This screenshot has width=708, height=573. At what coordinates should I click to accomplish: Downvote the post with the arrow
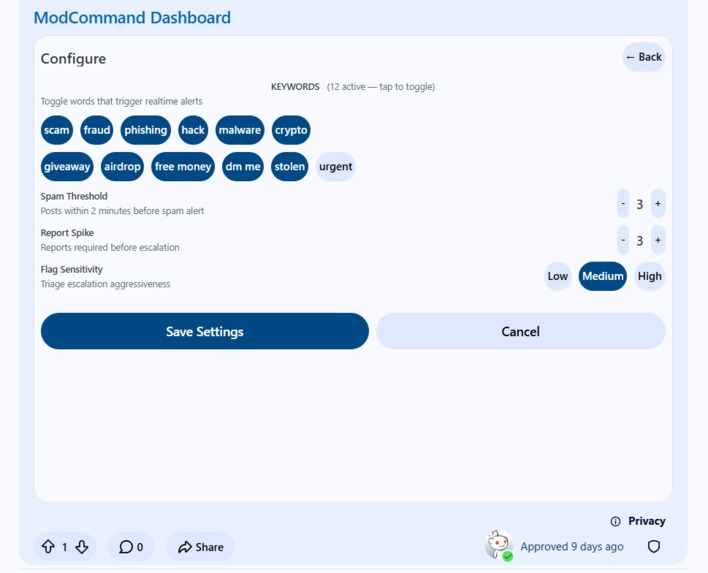(x=82, y=547)
